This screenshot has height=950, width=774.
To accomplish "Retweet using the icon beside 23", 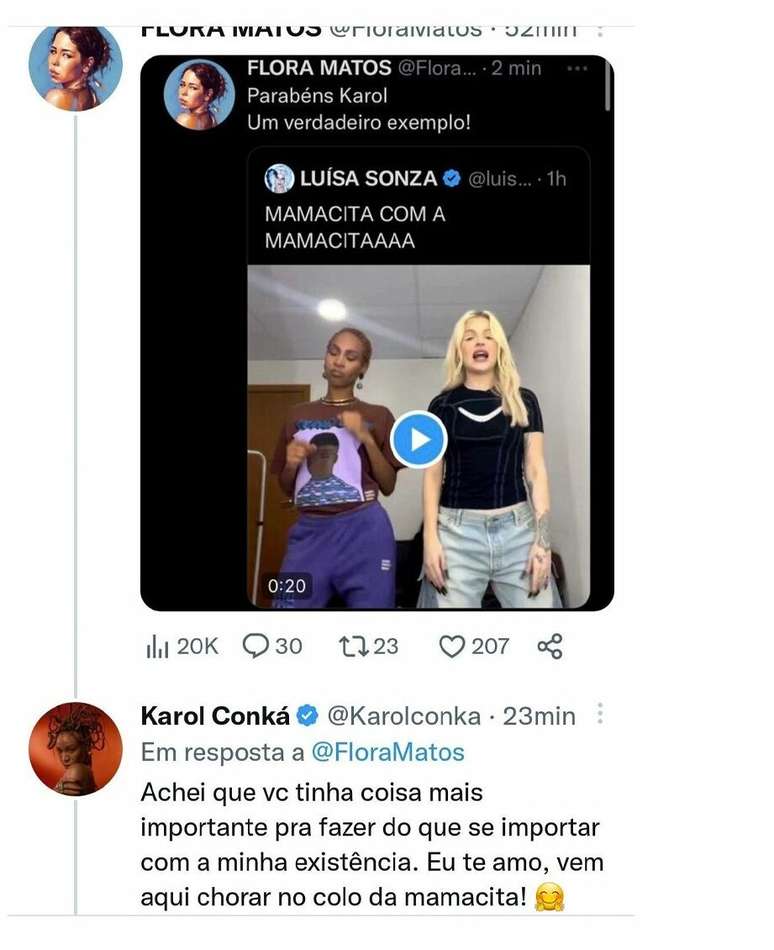I will tap(353, 647).
